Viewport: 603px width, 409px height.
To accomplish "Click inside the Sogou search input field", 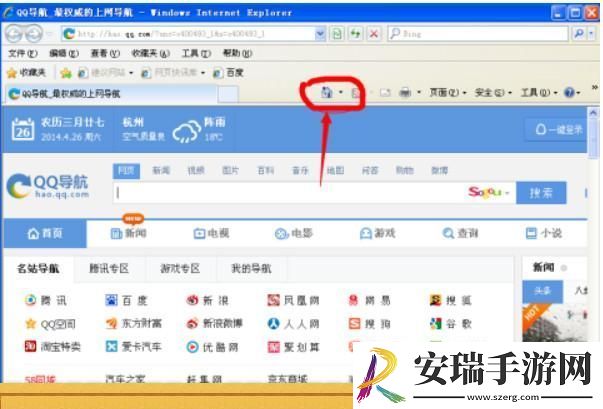I will 288,192.
